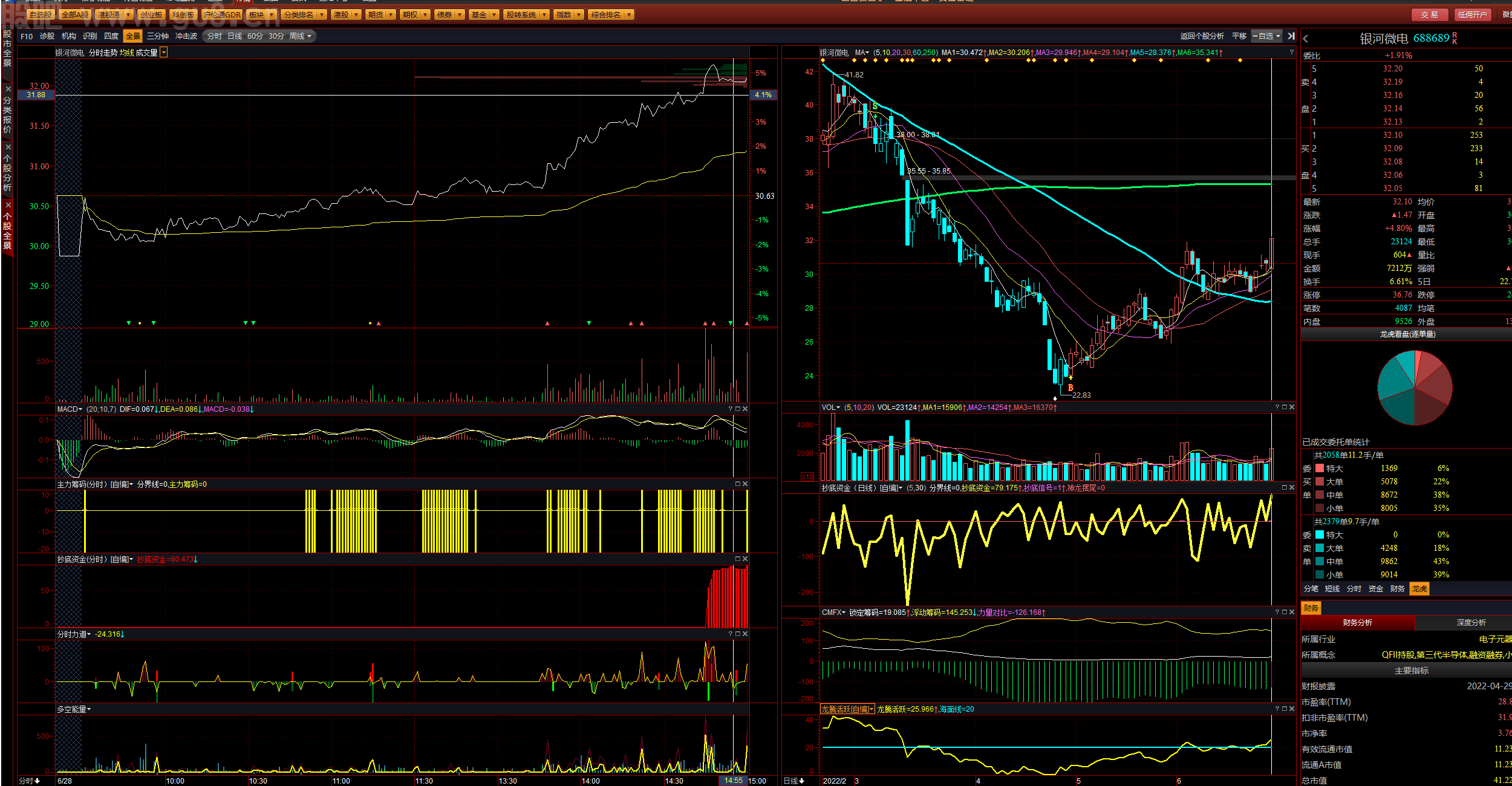1512x786 pixels.
Task: Close the 分时力道 indicator panel
Action: point(745,634)
